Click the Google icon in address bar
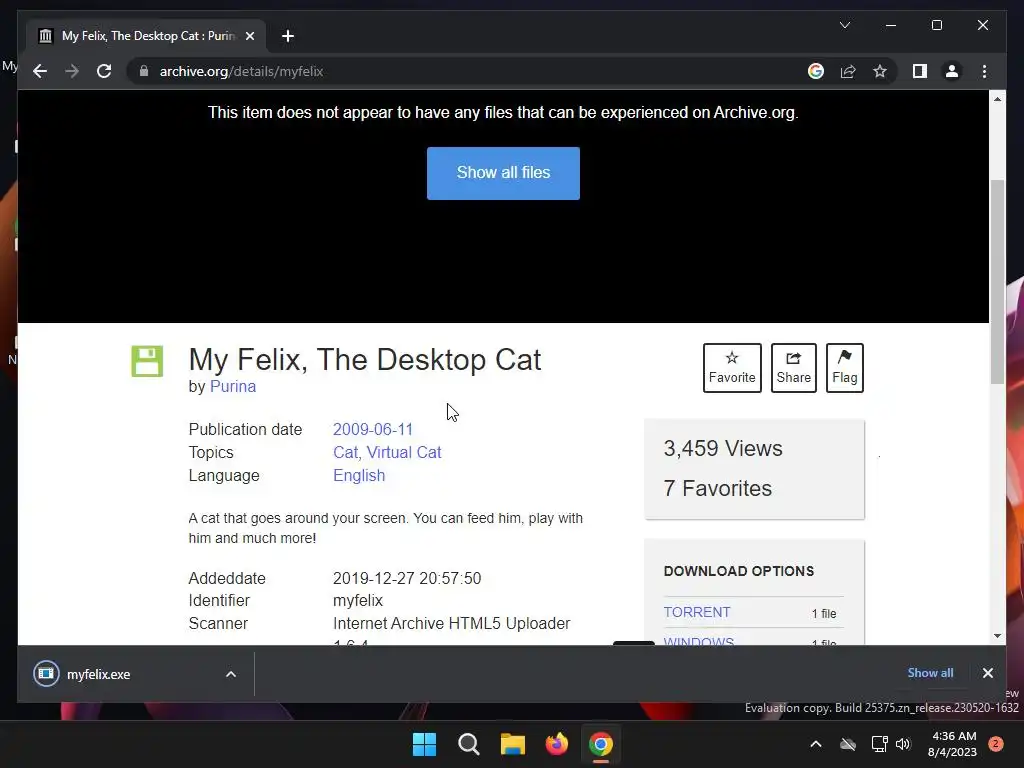This screenshot has height=768, width=1024. coord(816,71)
